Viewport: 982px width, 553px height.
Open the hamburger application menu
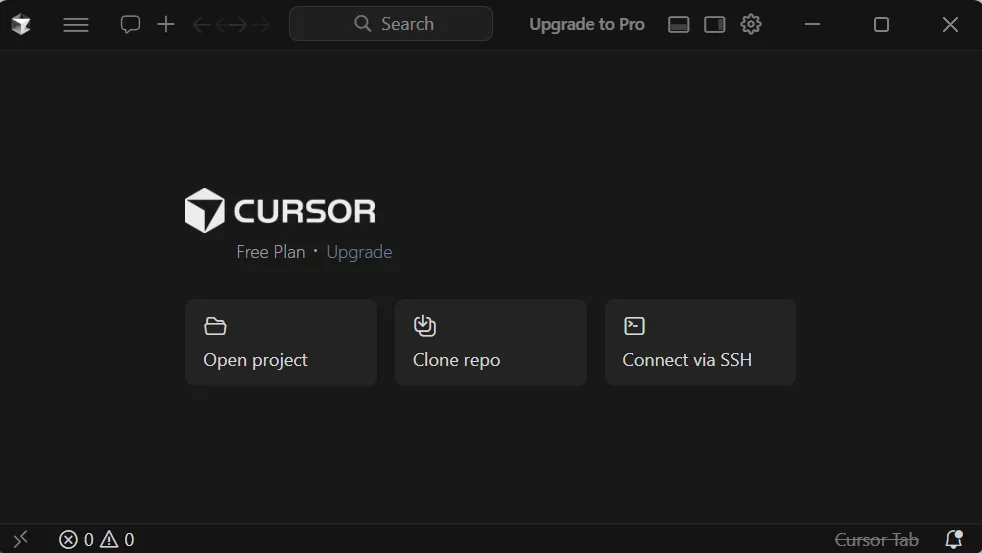[76, 24]
